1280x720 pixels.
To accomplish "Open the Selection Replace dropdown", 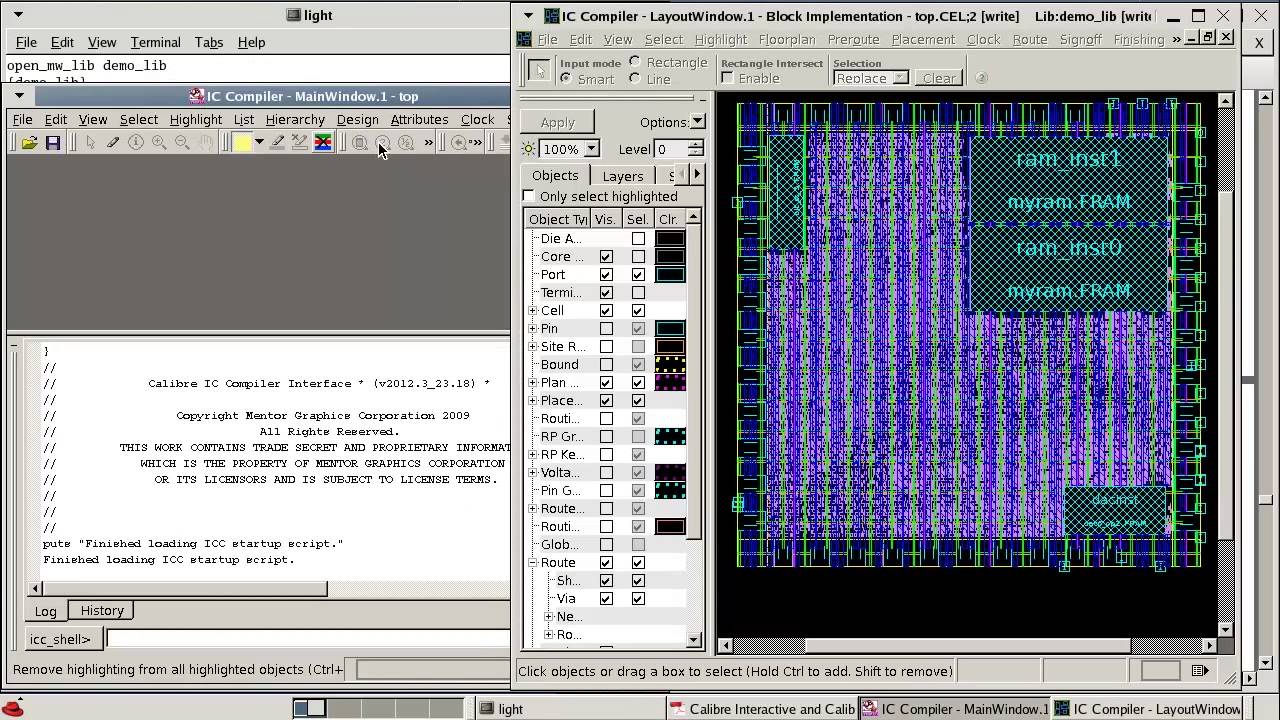I will tap(870, 78).
